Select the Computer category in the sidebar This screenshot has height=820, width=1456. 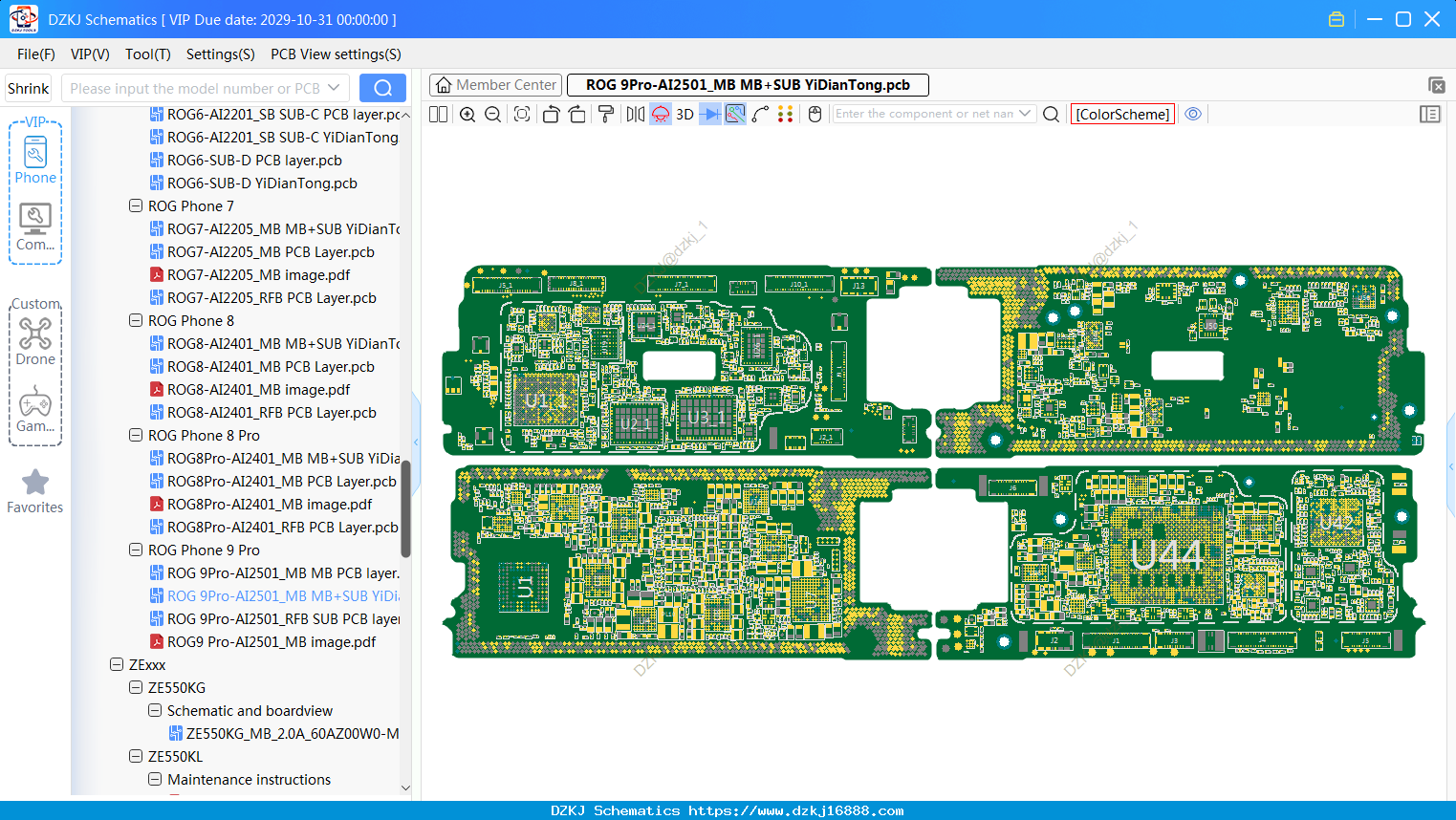35,227
